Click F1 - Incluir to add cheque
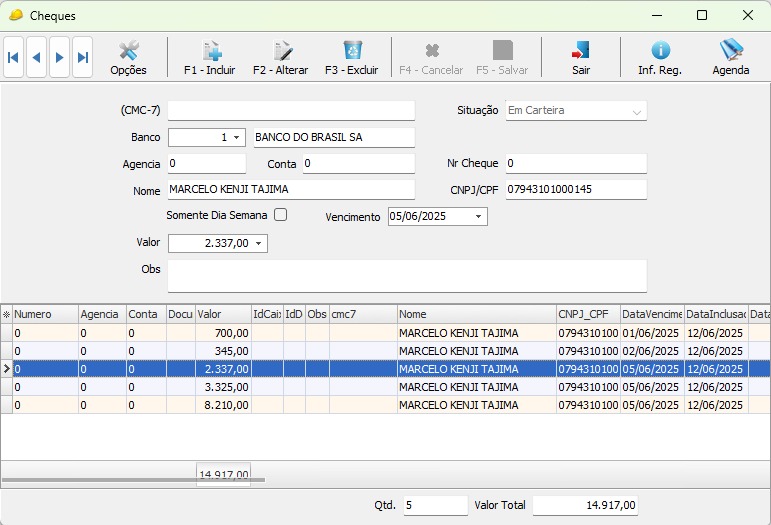Screen dimensions: 771x525 tap(210, 58)
